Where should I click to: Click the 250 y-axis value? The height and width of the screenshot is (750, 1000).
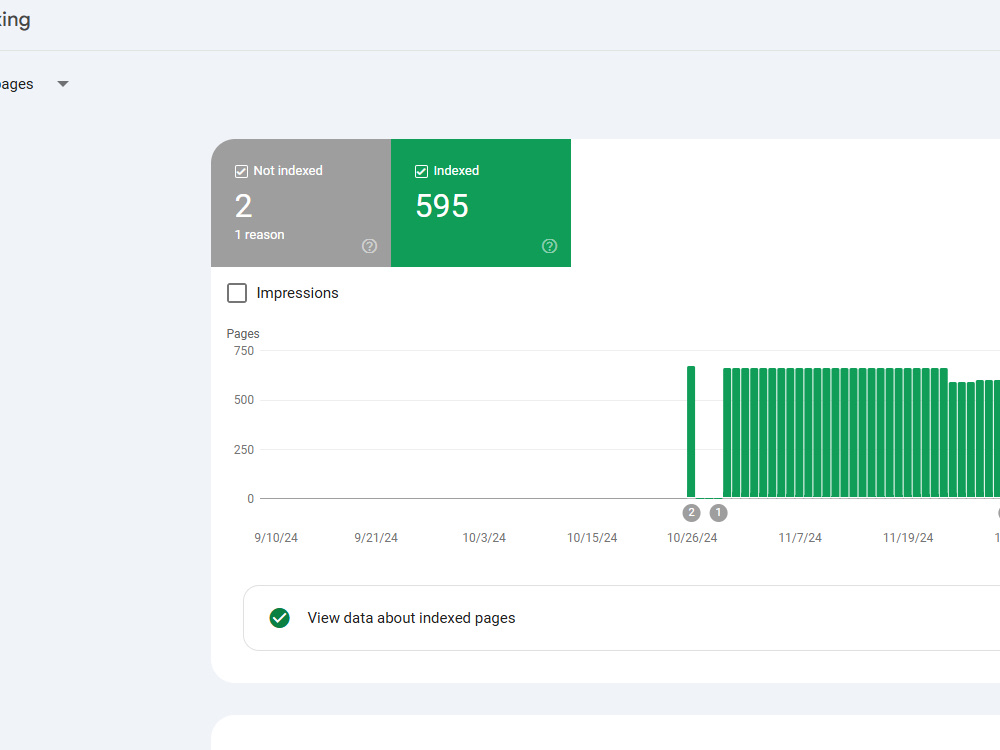point(244,450)
